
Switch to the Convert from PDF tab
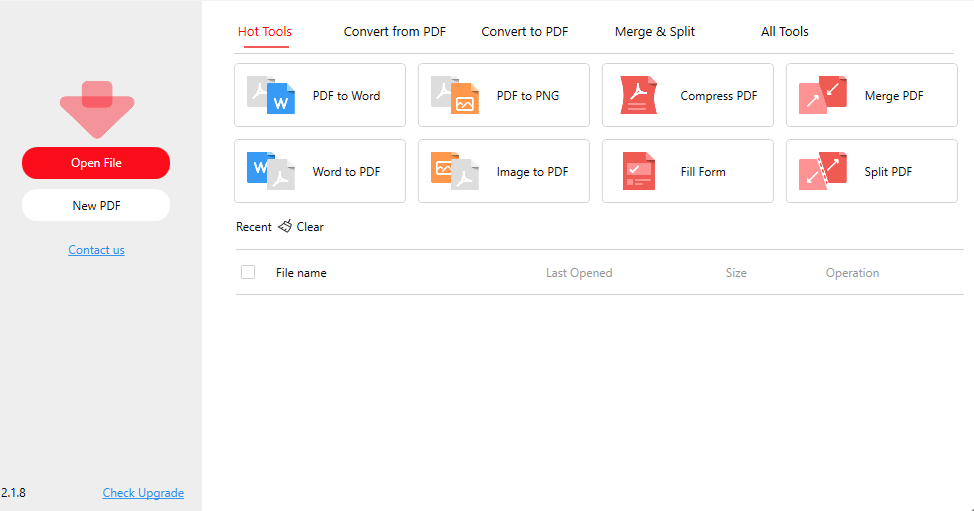(x=395, y=32)
